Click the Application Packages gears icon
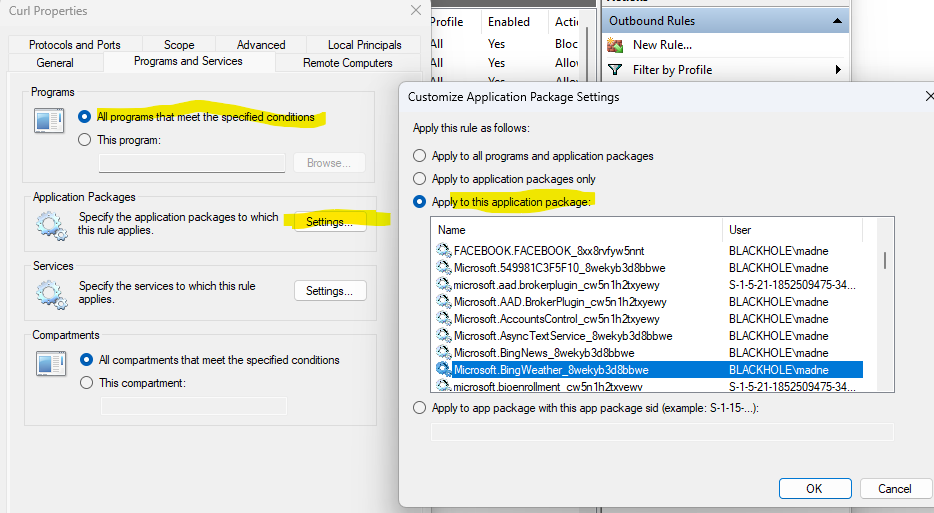 (x=51, y=226)
